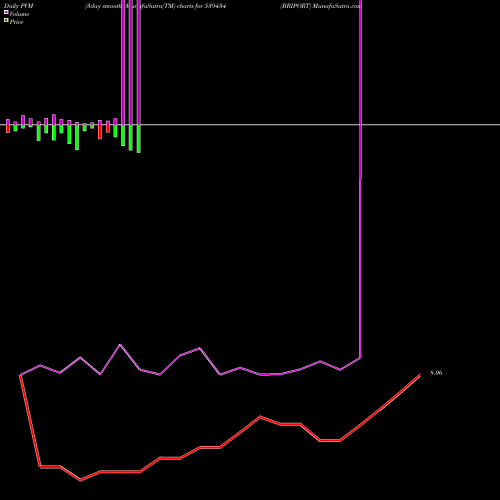Image resolution: width=500 pixels, height=500 pixels.
Task: Click the Volume legend color swatch
Action: pyautogui.click(x=6, y=13)
